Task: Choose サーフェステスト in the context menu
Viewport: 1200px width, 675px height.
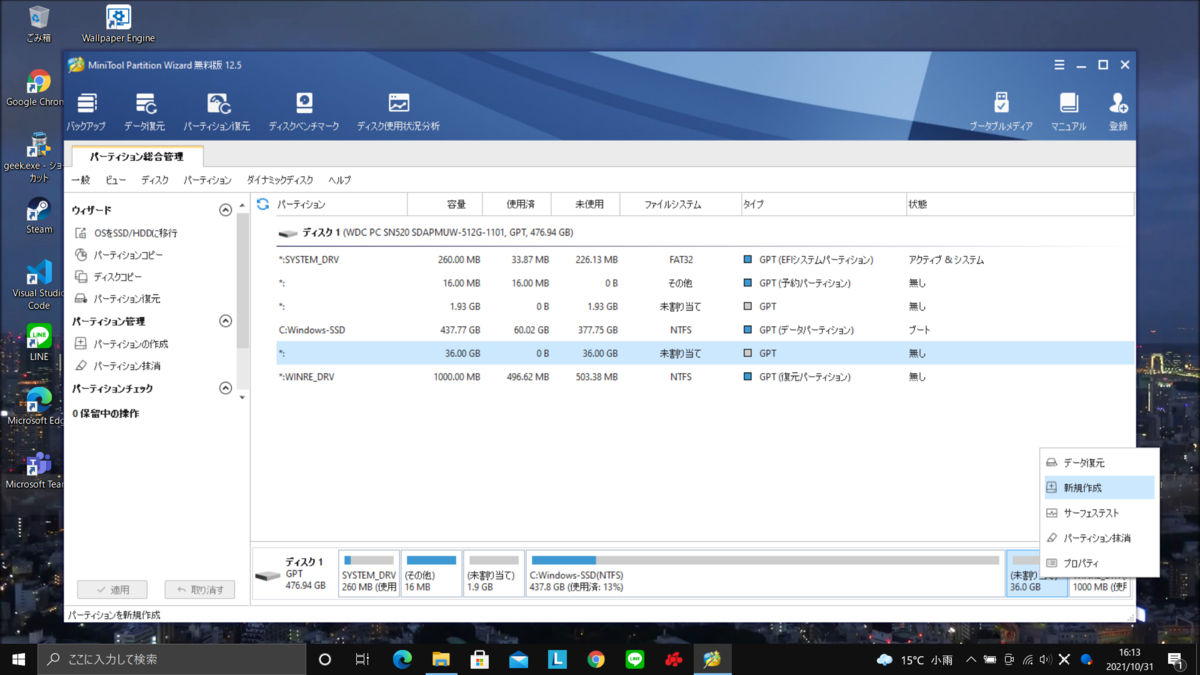Action: (1098, 513)
